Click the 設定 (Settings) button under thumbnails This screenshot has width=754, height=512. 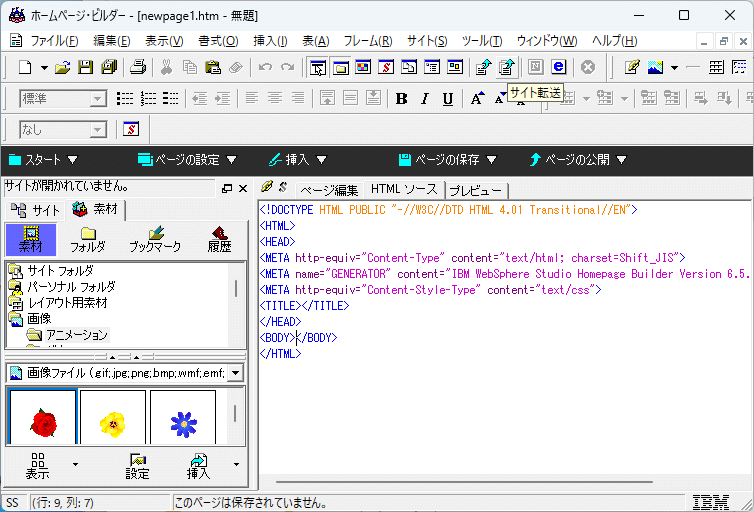pyautogui.click(x=138, y=465)
